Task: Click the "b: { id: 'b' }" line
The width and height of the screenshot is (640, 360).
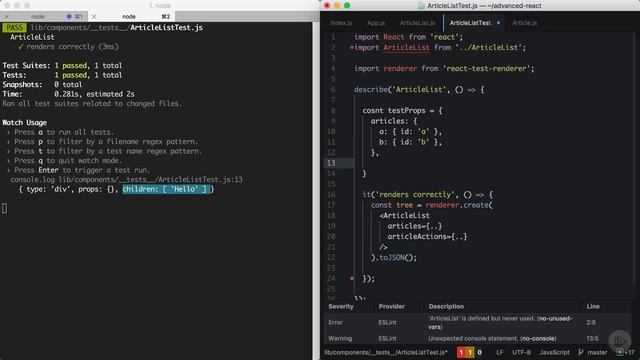Action: point(410,142)
